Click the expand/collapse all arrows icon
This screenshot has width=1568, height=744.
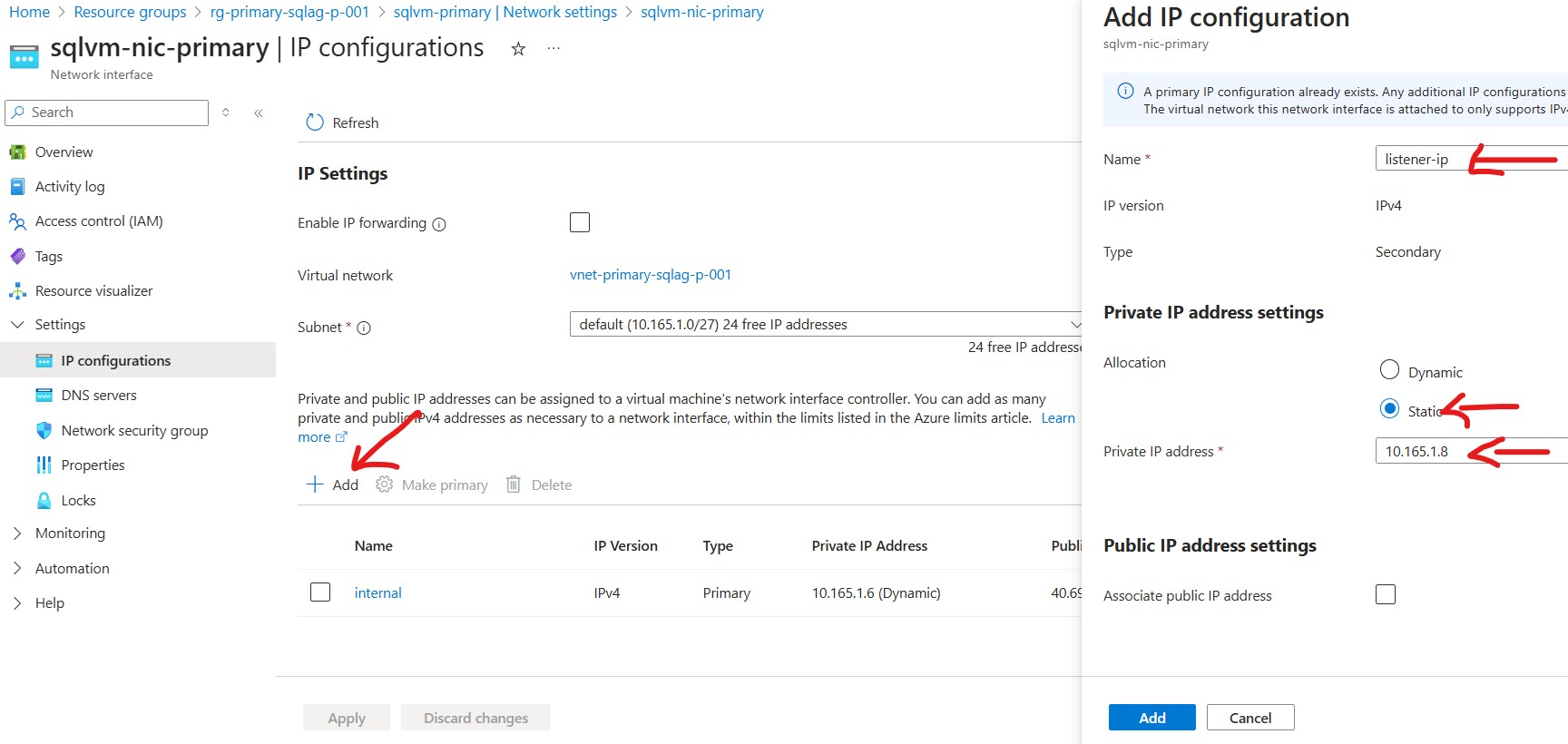(x=226, y=113)
